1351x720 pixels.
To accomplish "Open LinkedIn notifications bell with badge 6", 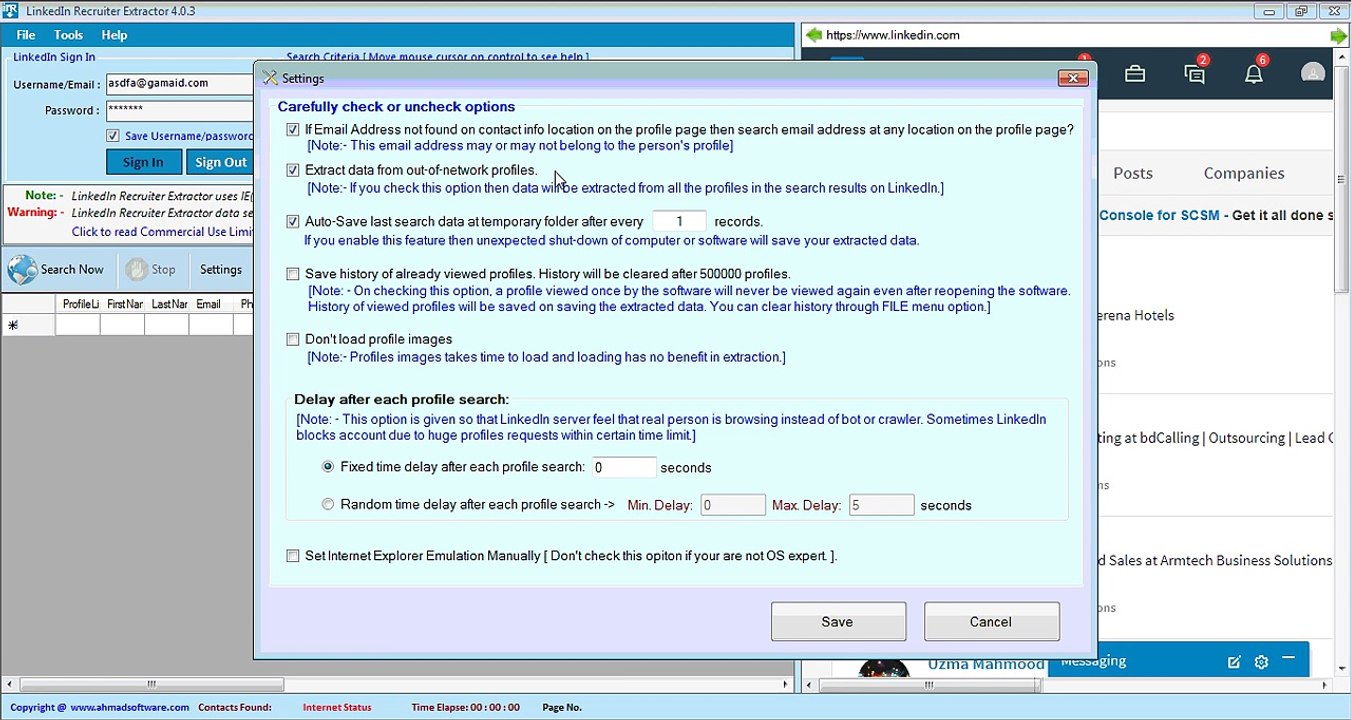I will tap(1253, 74).
